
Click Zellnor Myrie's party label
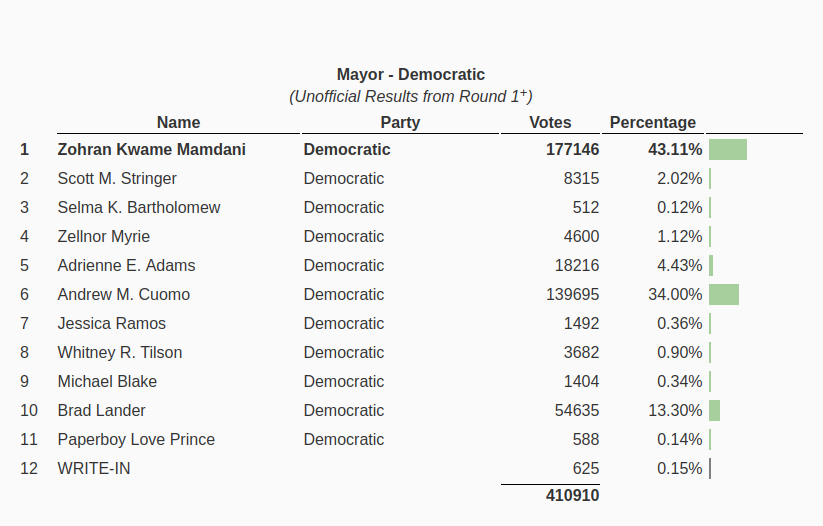344,237
